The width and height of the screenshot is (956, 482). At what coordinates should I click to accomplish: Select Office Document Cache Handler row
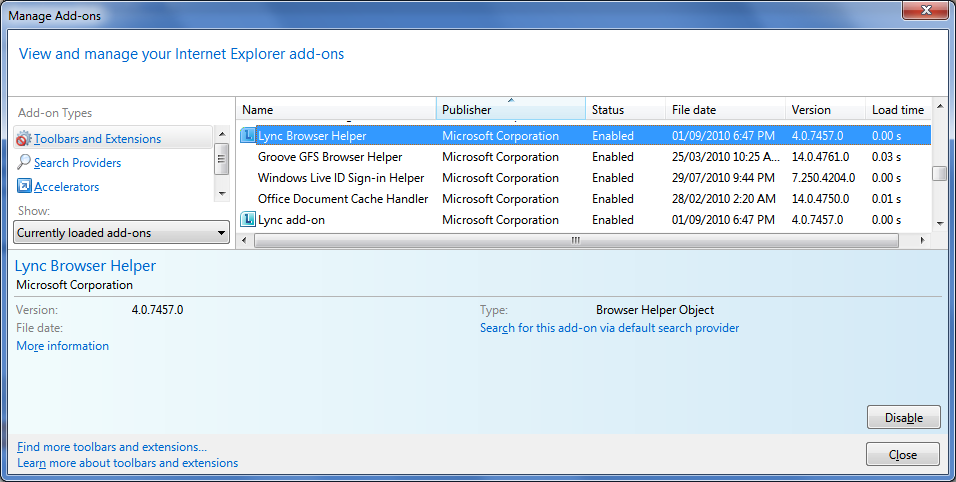click(x=584, y=199)
